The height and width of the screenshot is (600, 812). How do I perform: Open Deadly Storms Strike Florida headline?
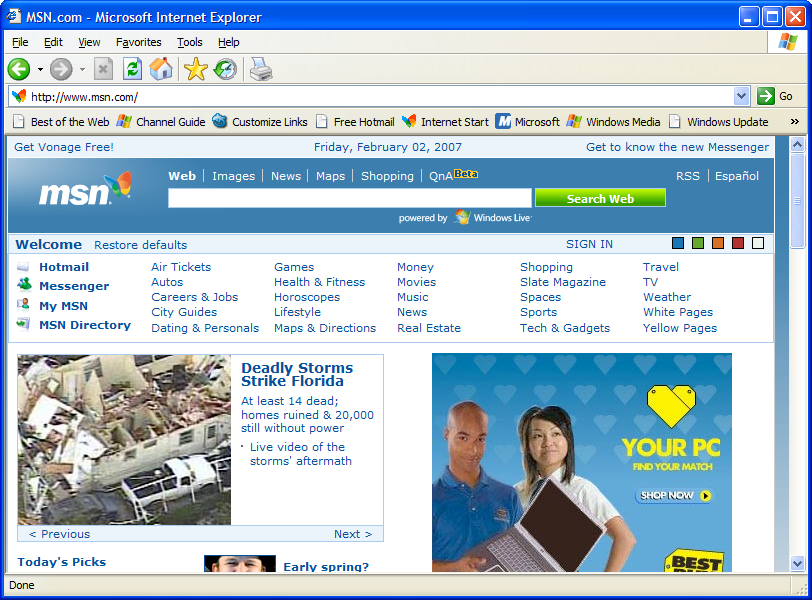pyautogui.click(x=297, y=374)
